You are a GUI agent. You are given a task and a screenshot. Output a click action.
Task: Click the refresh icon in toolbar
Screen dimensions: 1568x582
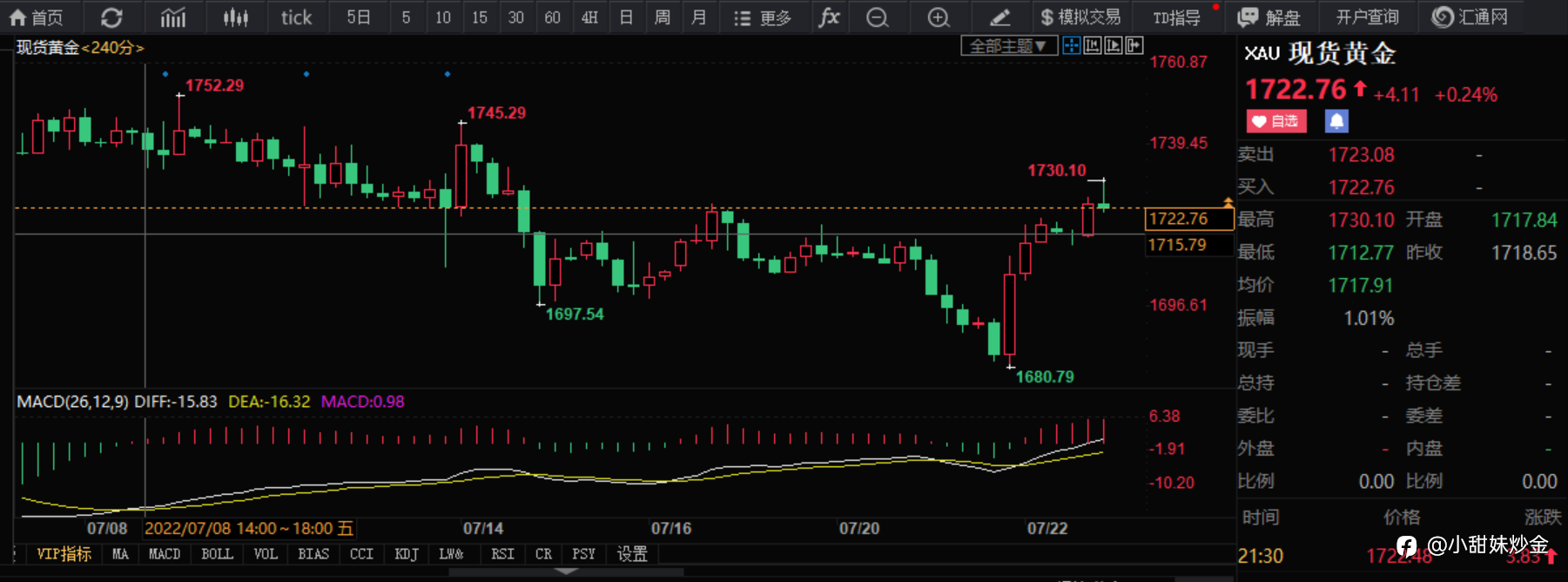pos(111,17)
